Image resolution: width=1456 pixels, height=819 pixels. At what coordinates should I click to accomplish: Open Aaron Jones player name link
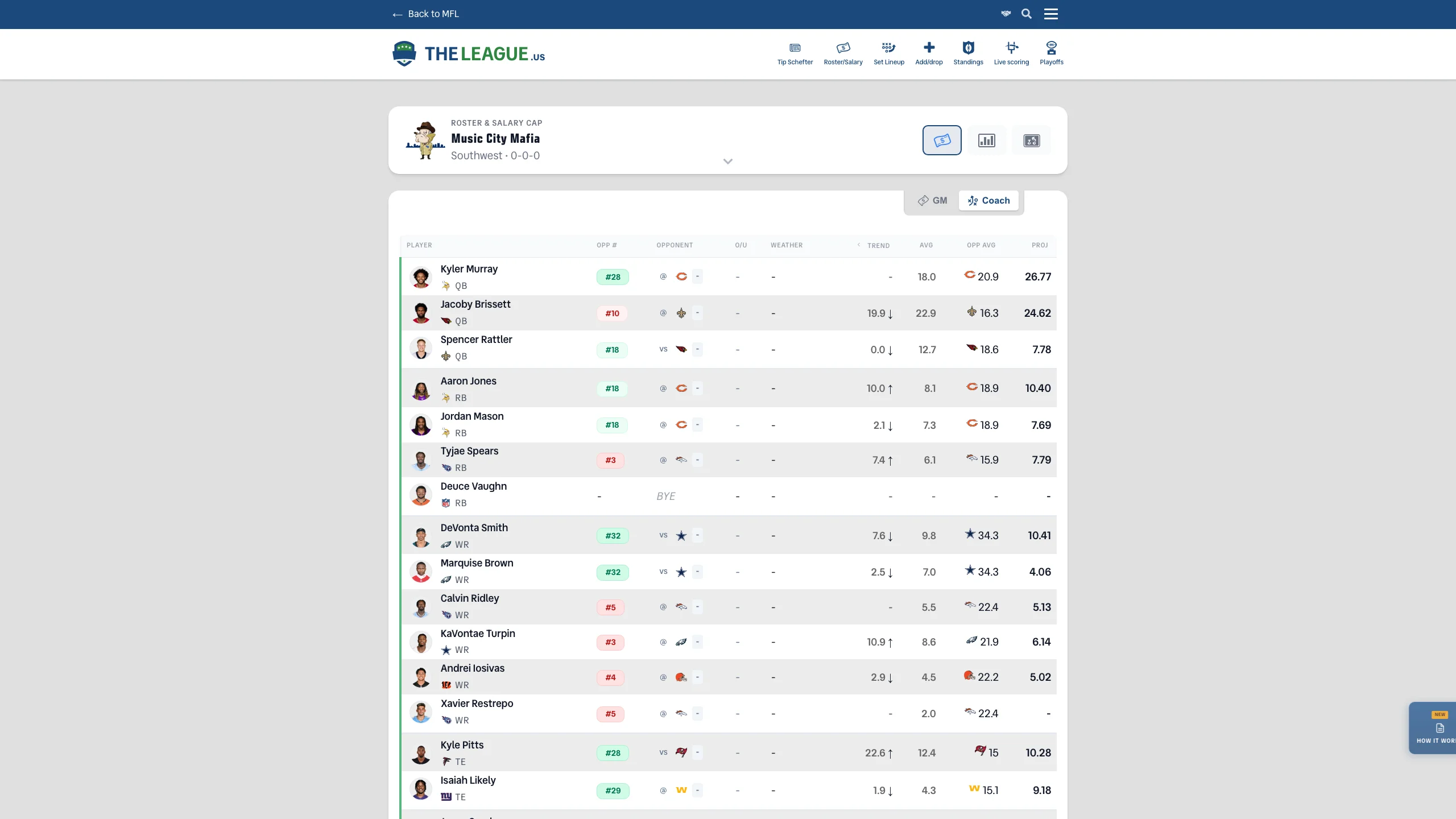[468, 381]
